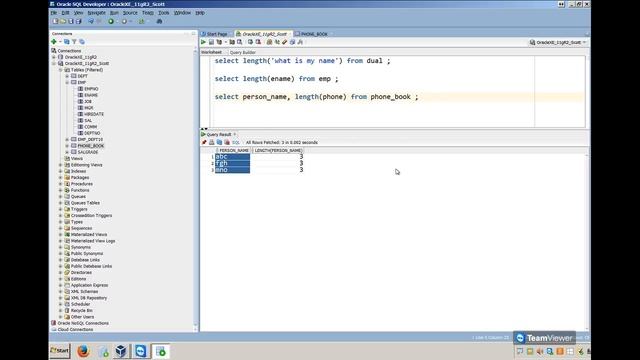Click the SQL link in Query Result toolbar
Viewport: 640px width, 360px height.
pos(236,142)
